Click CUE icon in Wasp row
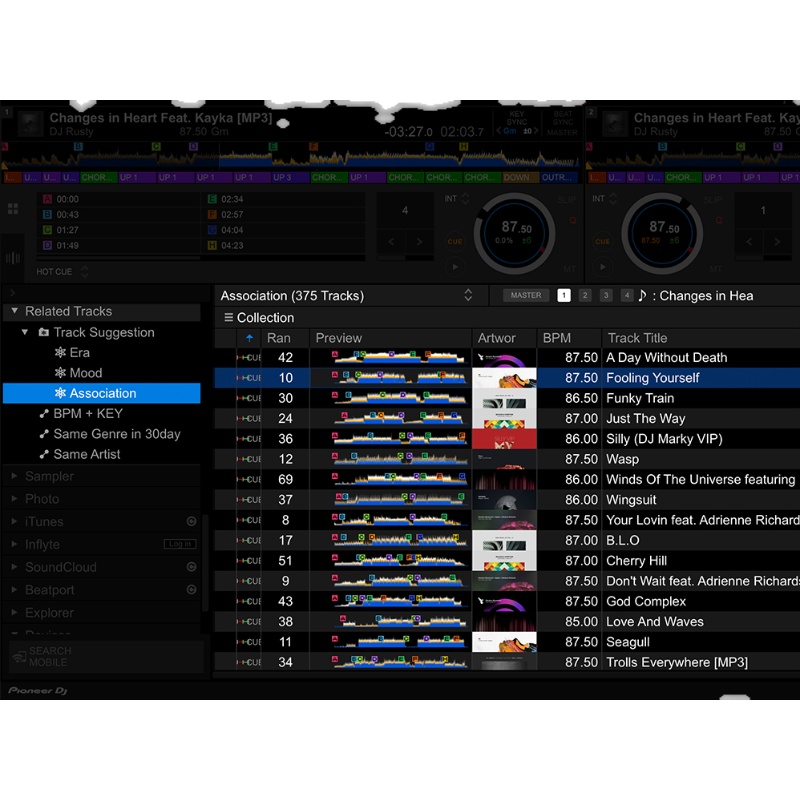The width and height of the screenshot is (800, 800). pyautogui.click(x=249, y=459)
